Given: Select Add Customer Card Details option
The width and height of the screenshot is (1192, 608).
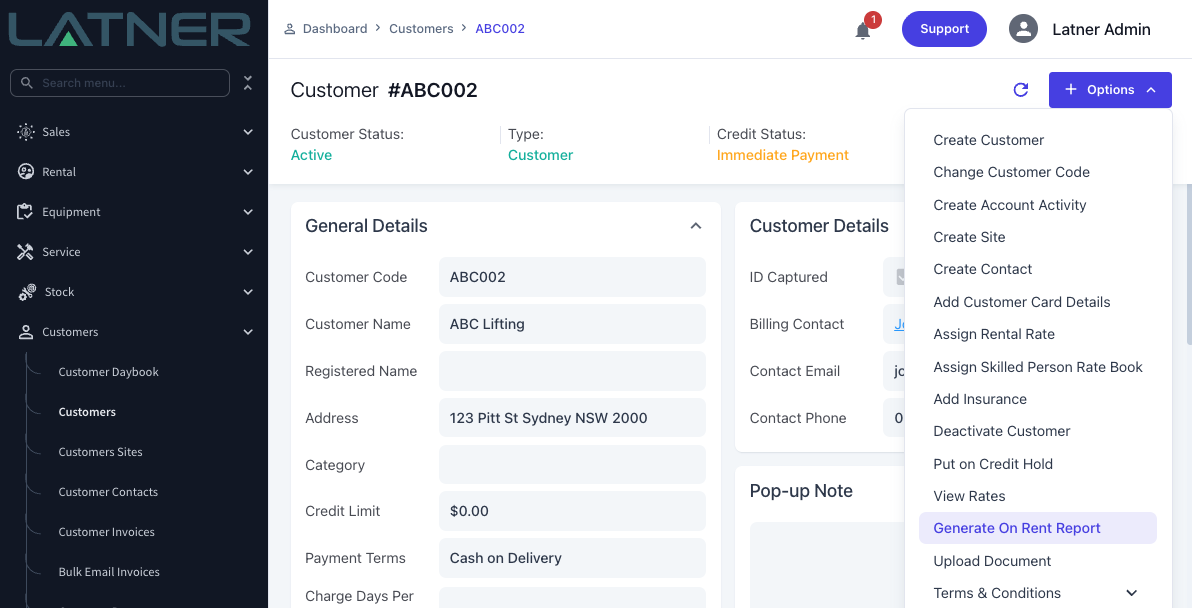Looking at the screenshot, I should point(1022,302).
